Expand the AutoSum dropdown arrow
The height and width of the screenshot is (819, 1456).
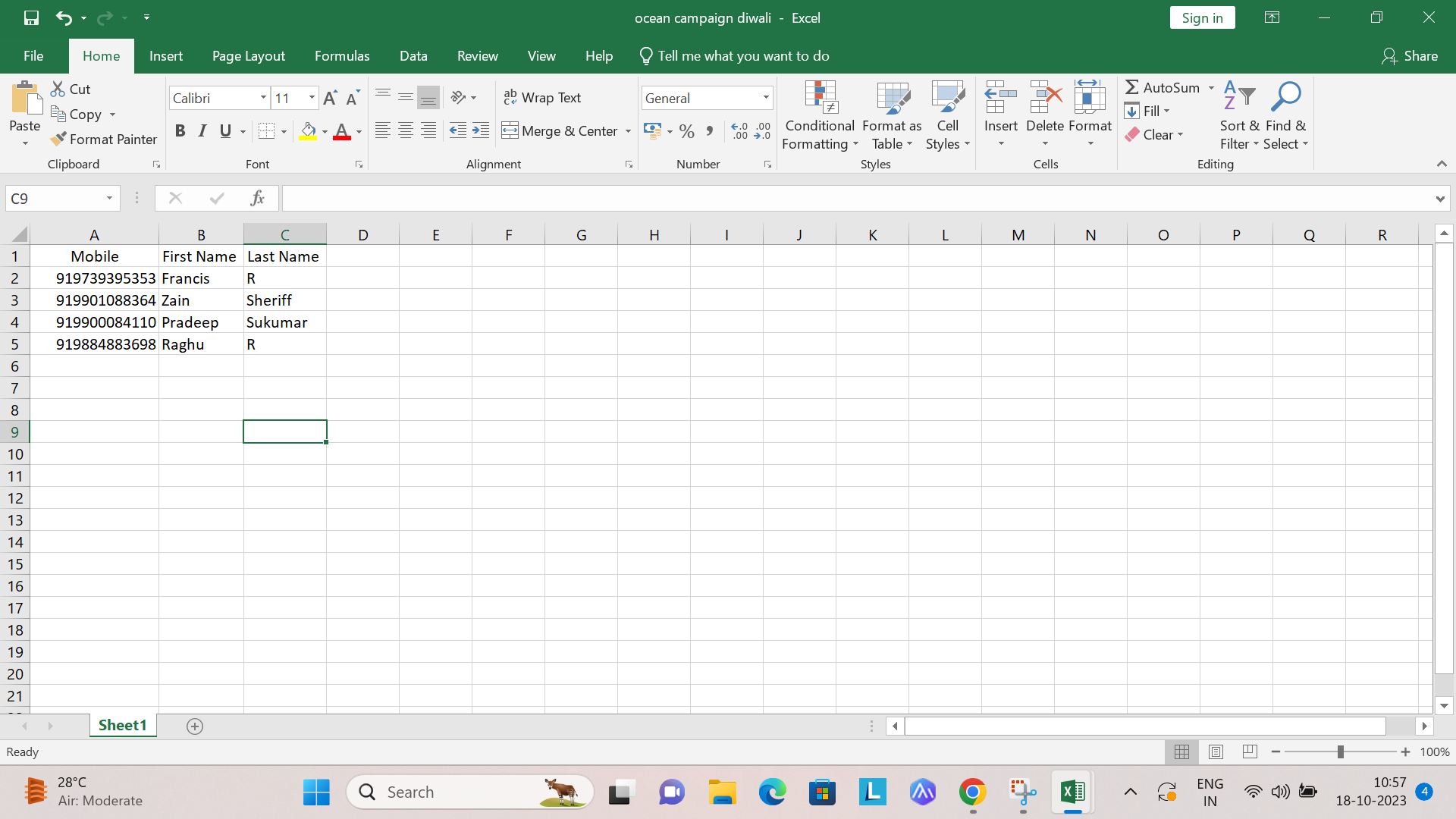pos(1211,88)
